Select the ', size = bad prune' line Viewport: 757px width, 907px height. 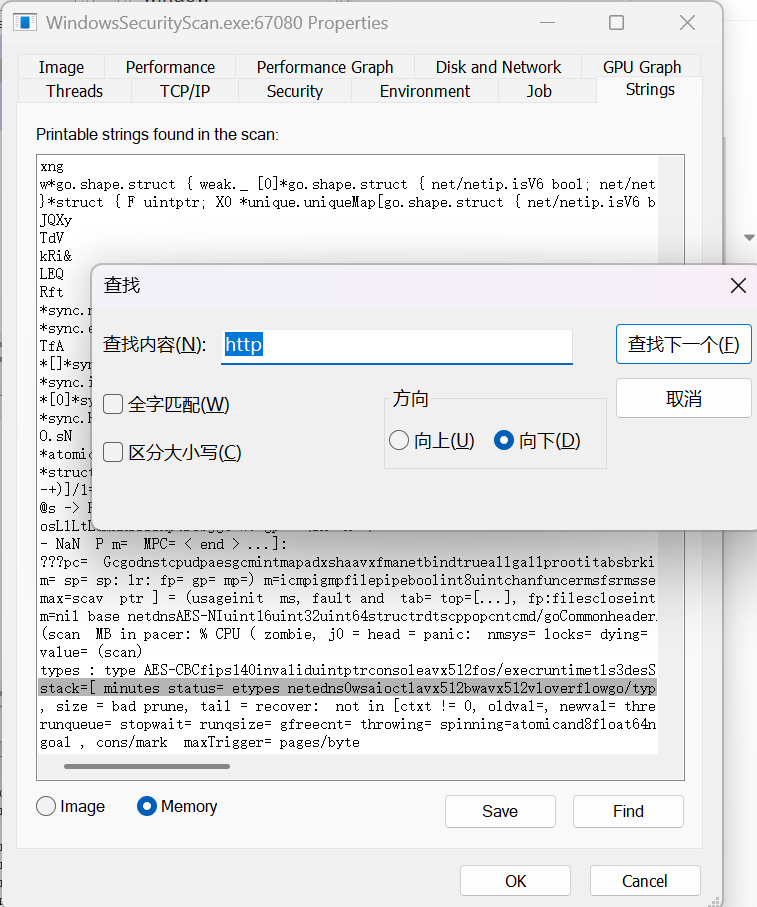(348, 706)
